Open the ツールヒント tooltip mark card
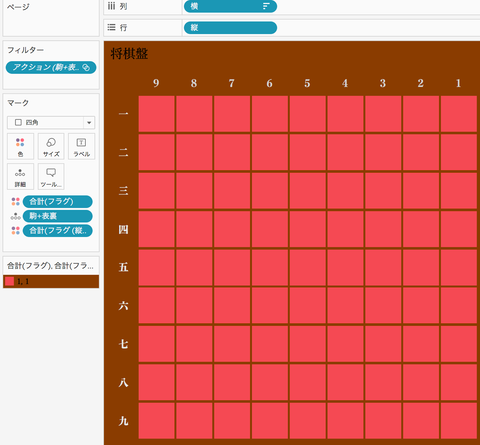 pyautogui.click(x=51, y=177)
